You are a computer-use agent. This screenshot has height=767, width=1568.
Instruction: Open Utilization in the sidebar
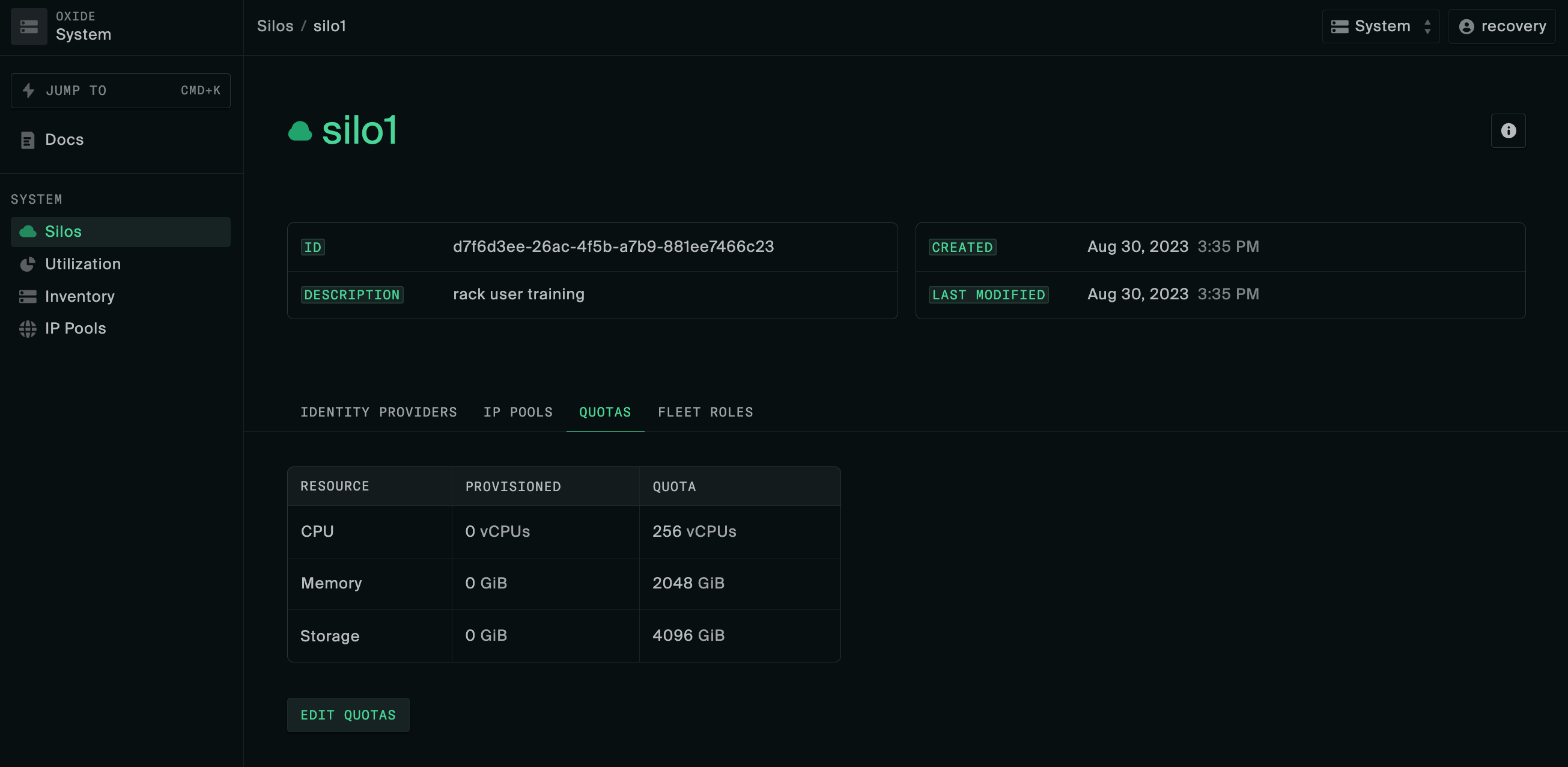point(83,264)
